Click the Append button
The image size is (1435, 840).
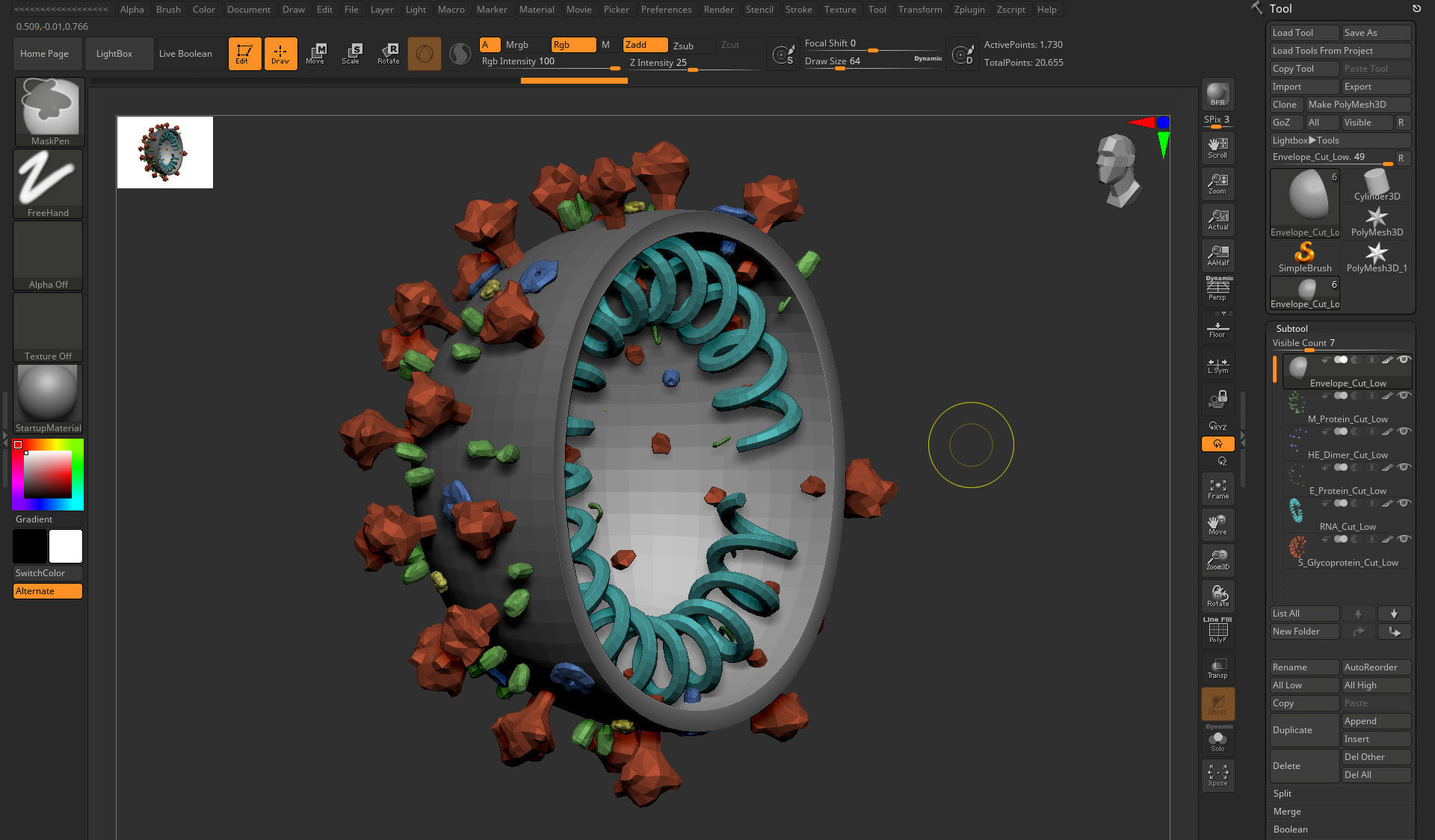tap(1376, 721)
